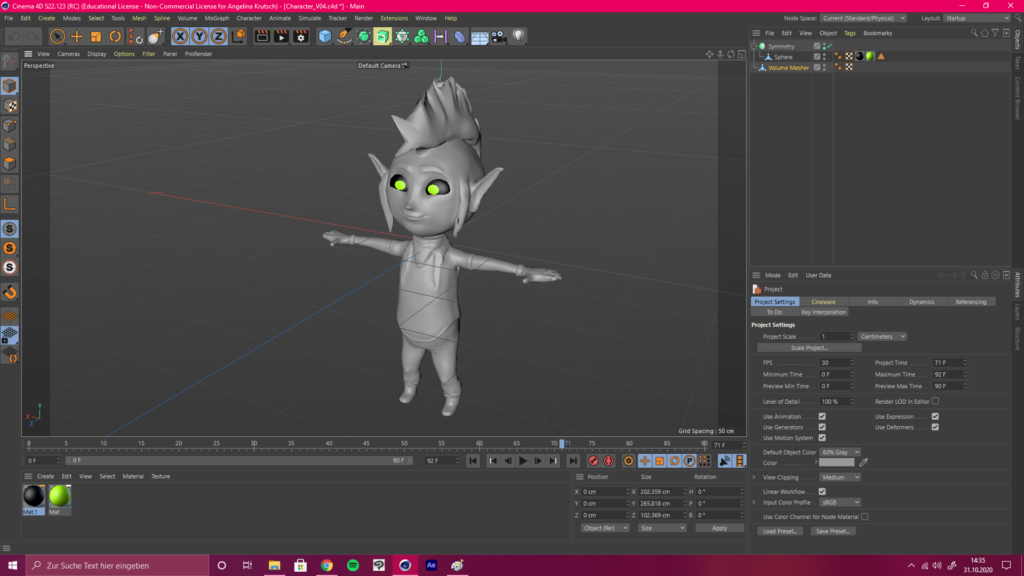Screen dimensions: 1024x576
Task: Open the MoGraph menu
Action: coord(216,18)
